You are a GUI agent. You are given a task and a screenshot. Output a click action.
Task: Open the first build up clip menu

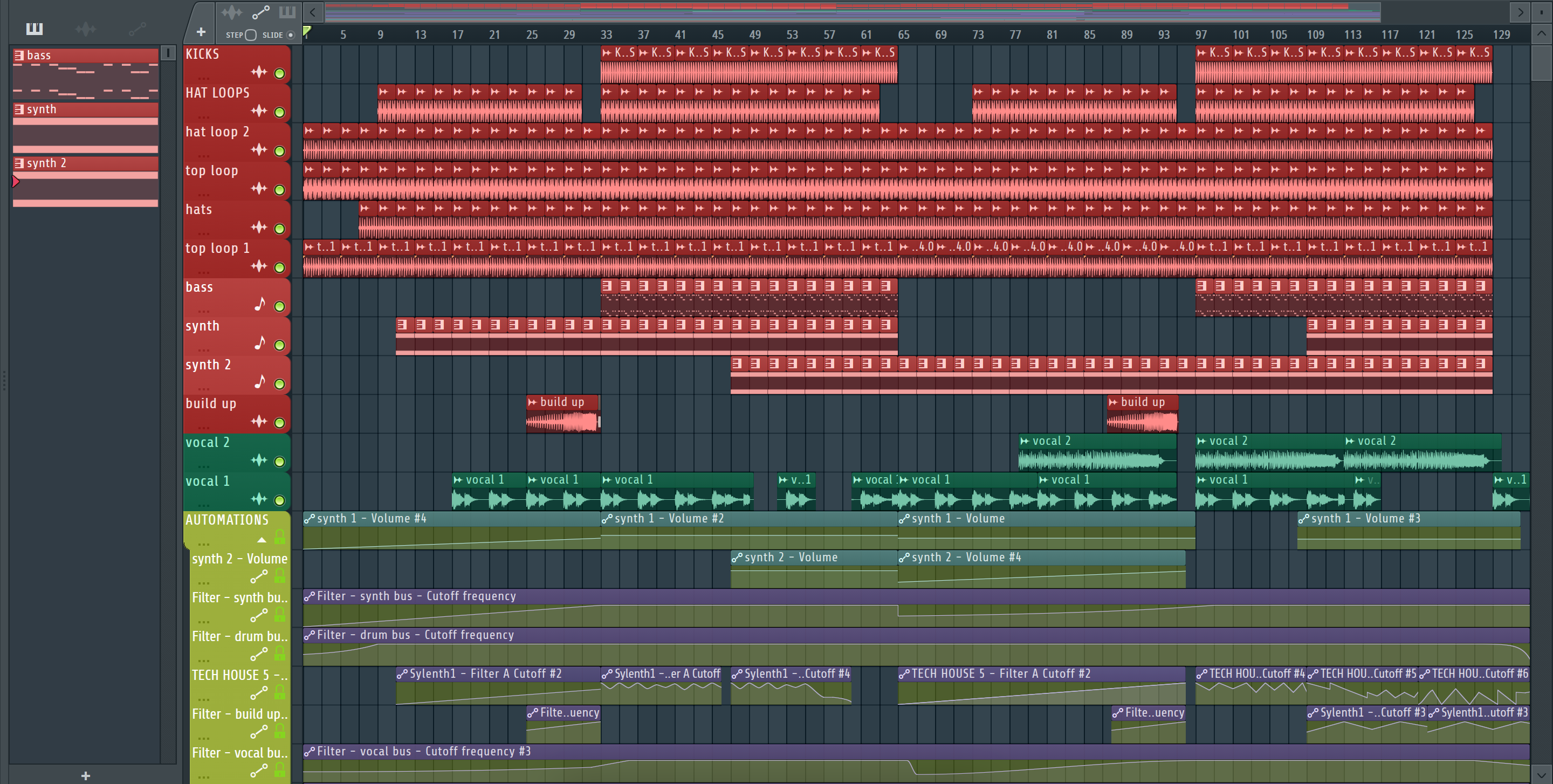[x=532, y=402]
